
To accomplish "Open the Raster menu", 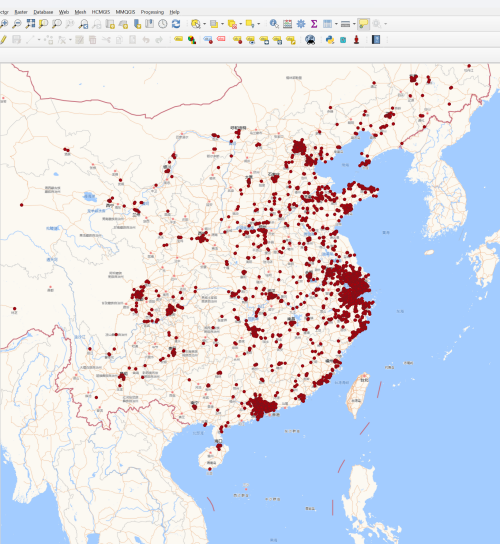I will [21, 12].
